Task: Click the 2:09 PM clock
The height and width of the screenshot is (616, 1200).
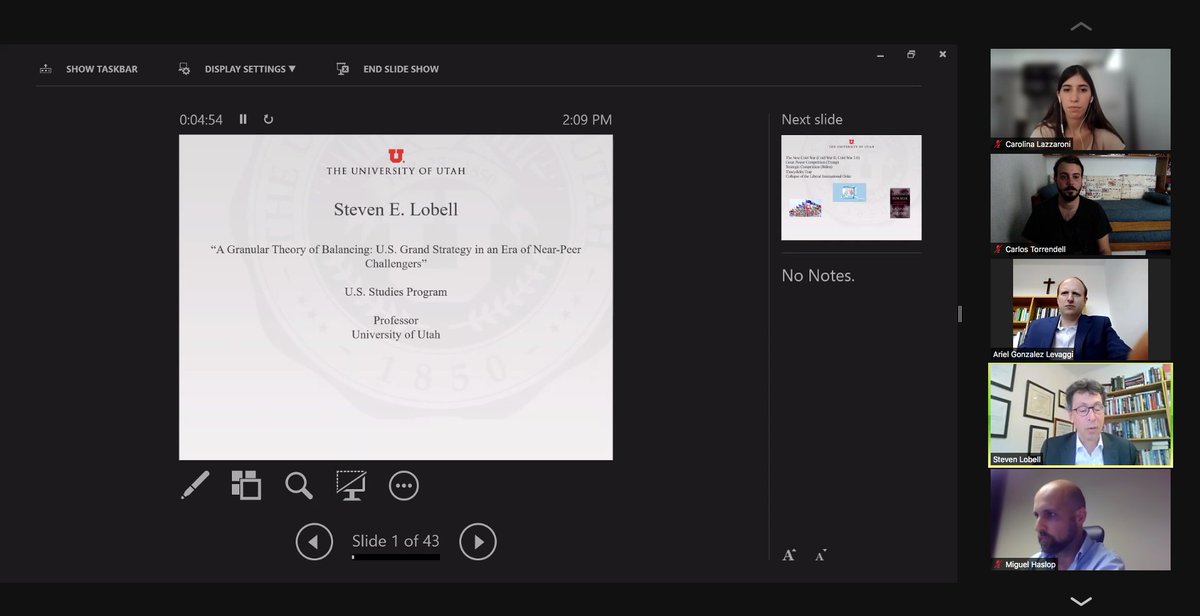Action: tap(587, 119)
